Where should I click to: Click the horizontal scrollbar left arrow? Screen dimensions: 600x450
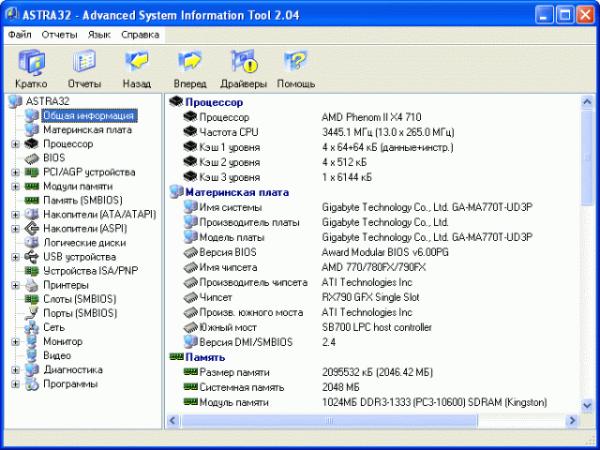[173, 421]
